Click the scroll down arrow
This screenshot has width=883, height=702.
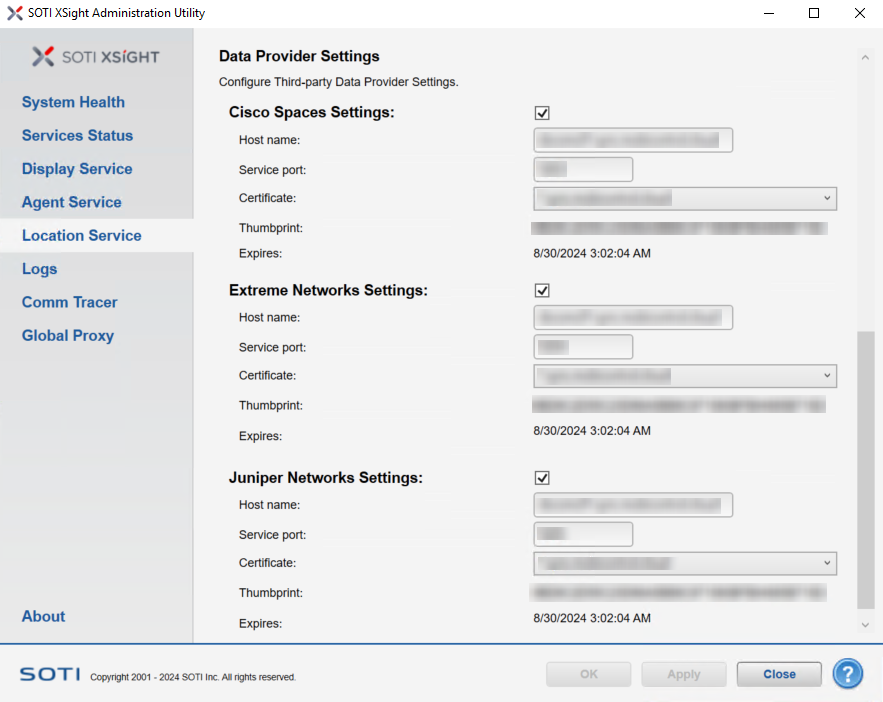[x=866, y=625]
